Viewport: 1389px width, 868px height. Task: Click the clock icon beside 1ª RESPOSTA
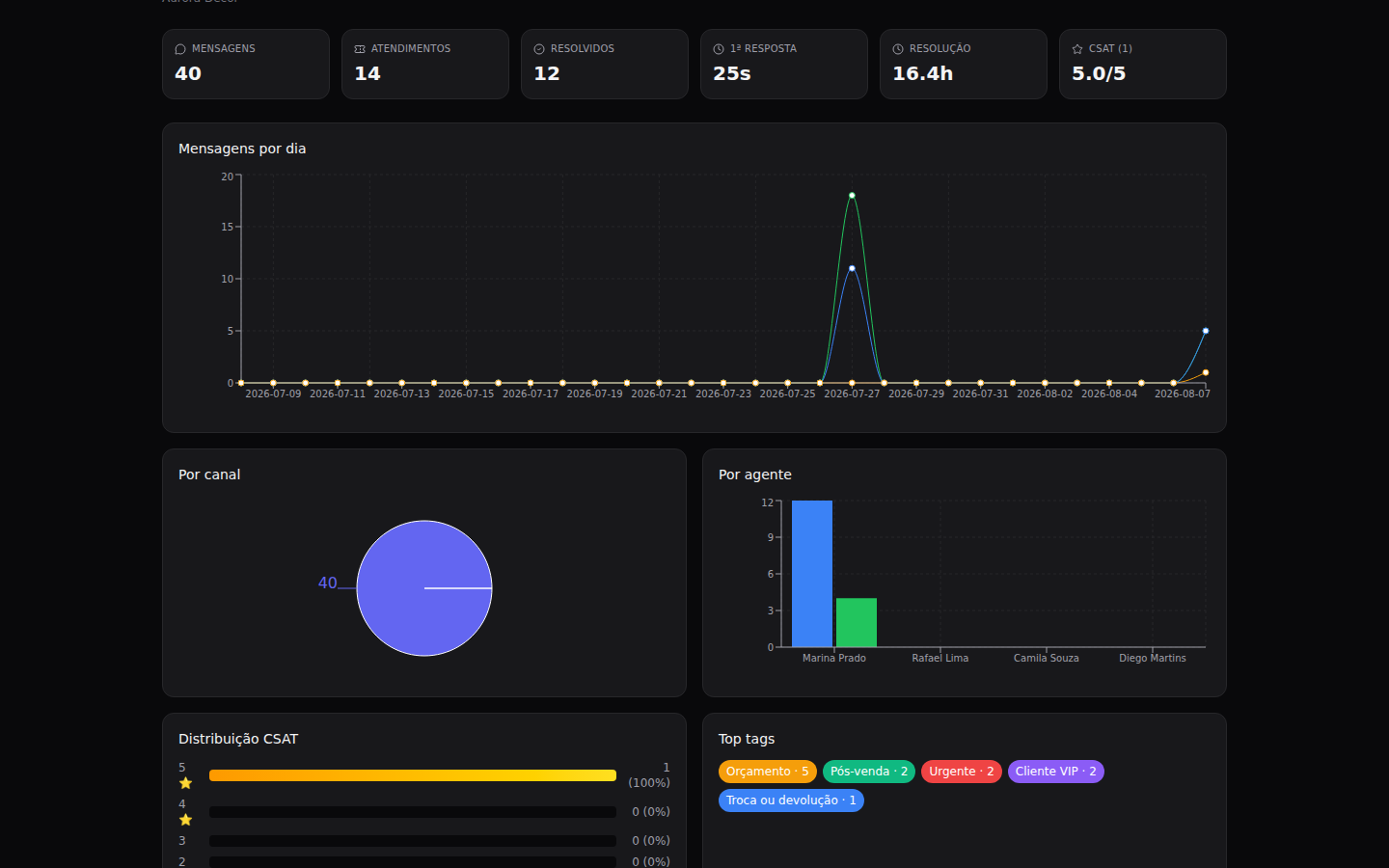coord(719,49)
